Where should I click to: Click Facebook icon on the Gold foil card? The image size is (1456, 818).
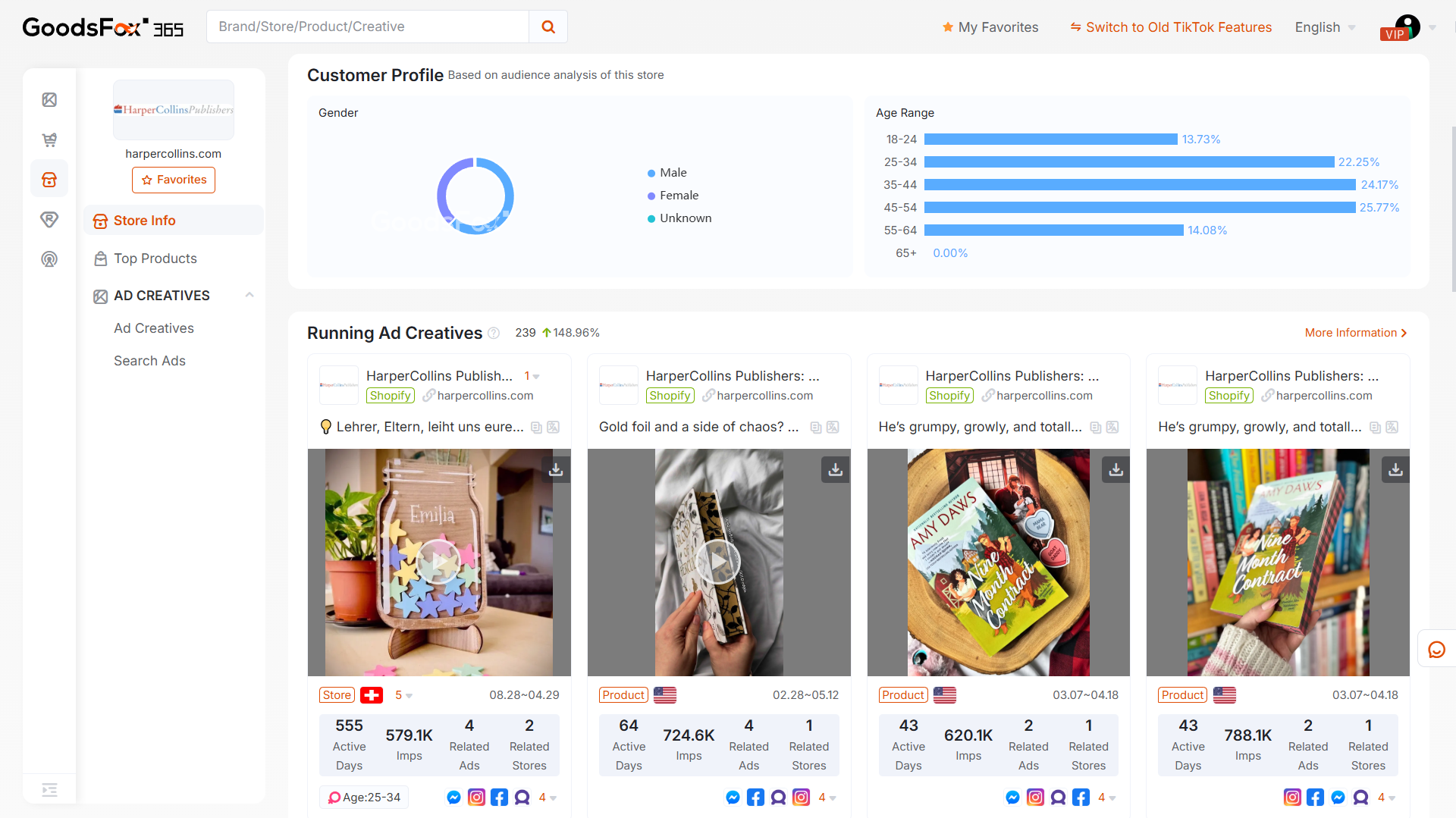click(755, 798)
